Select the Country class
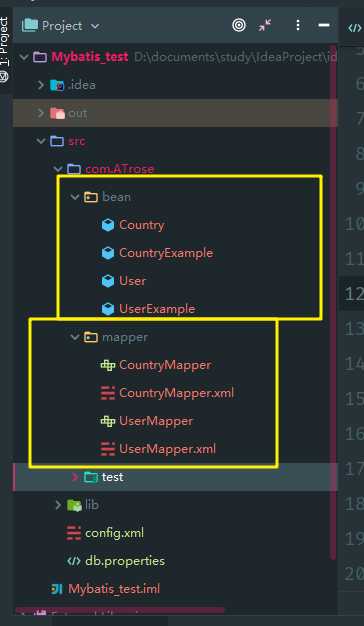 tap(142, 225)
